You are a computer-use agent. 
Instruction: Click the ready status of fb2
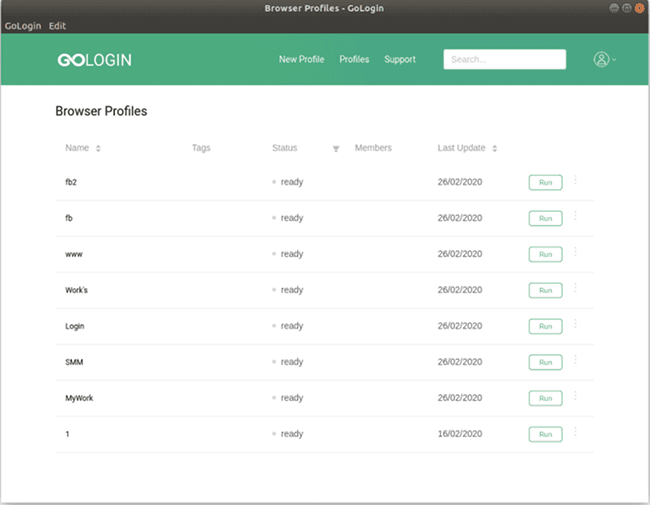292,182
